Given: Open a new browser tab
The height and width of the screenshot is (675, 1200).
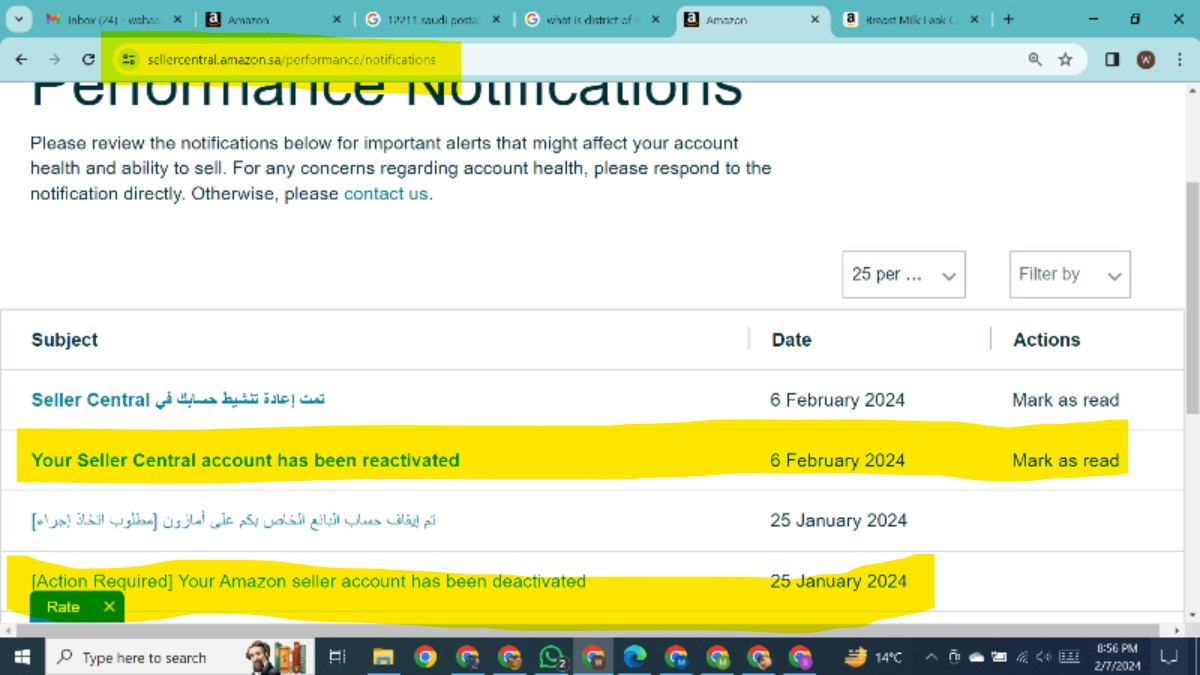Looking at the screenshot, I should pos(1008,19).
